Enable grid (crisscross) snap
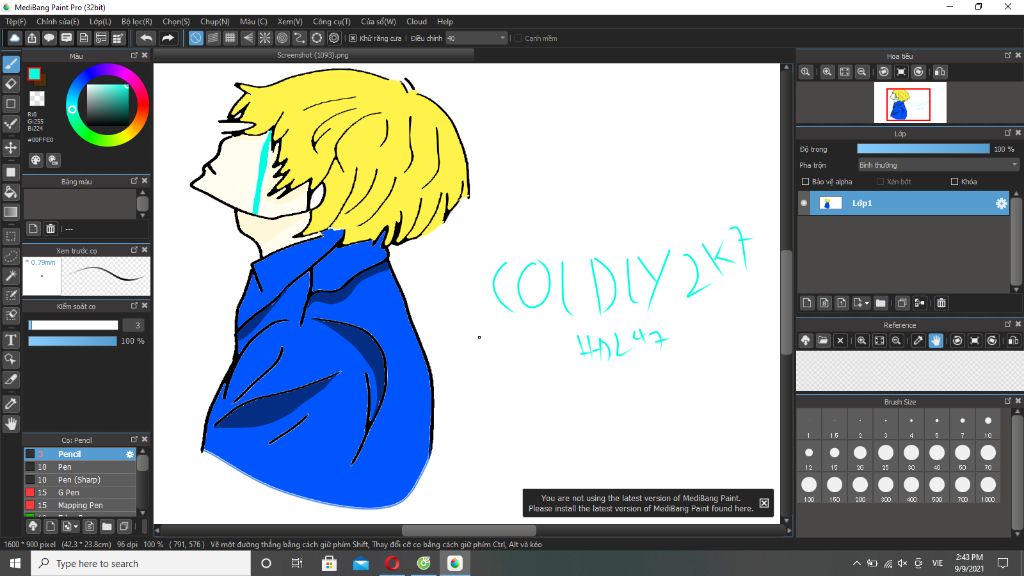 [x=230, y=39]
